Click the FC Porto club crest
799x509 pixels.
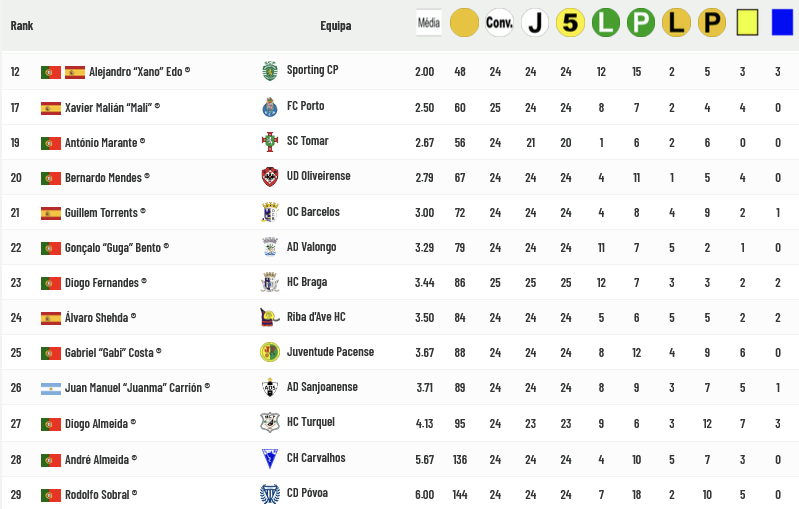pyautogui.click(x=268, y=107)
